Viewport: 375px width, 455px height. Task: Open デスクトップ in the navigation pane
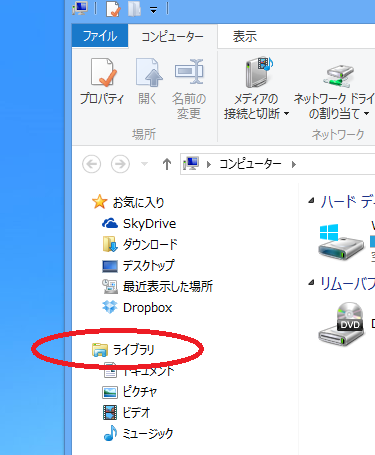click(148, 265)
